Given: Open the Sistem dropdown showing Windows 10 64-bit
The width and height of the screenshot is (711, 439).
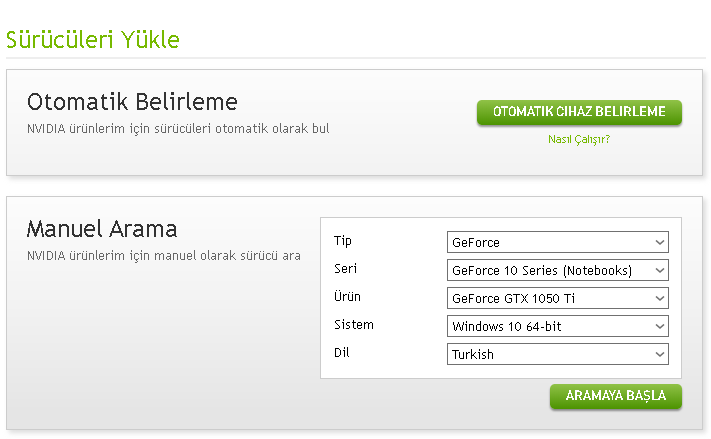Looking at the screenshot, I should [548, 326].
